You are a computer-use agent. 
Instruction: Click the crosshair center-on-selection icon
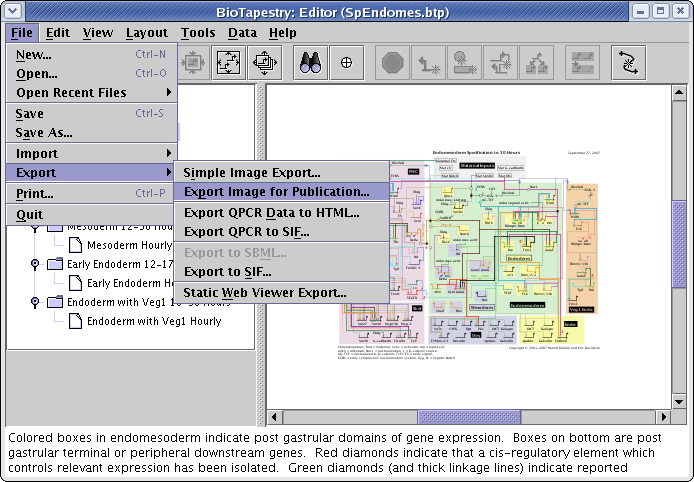[347, 62]
